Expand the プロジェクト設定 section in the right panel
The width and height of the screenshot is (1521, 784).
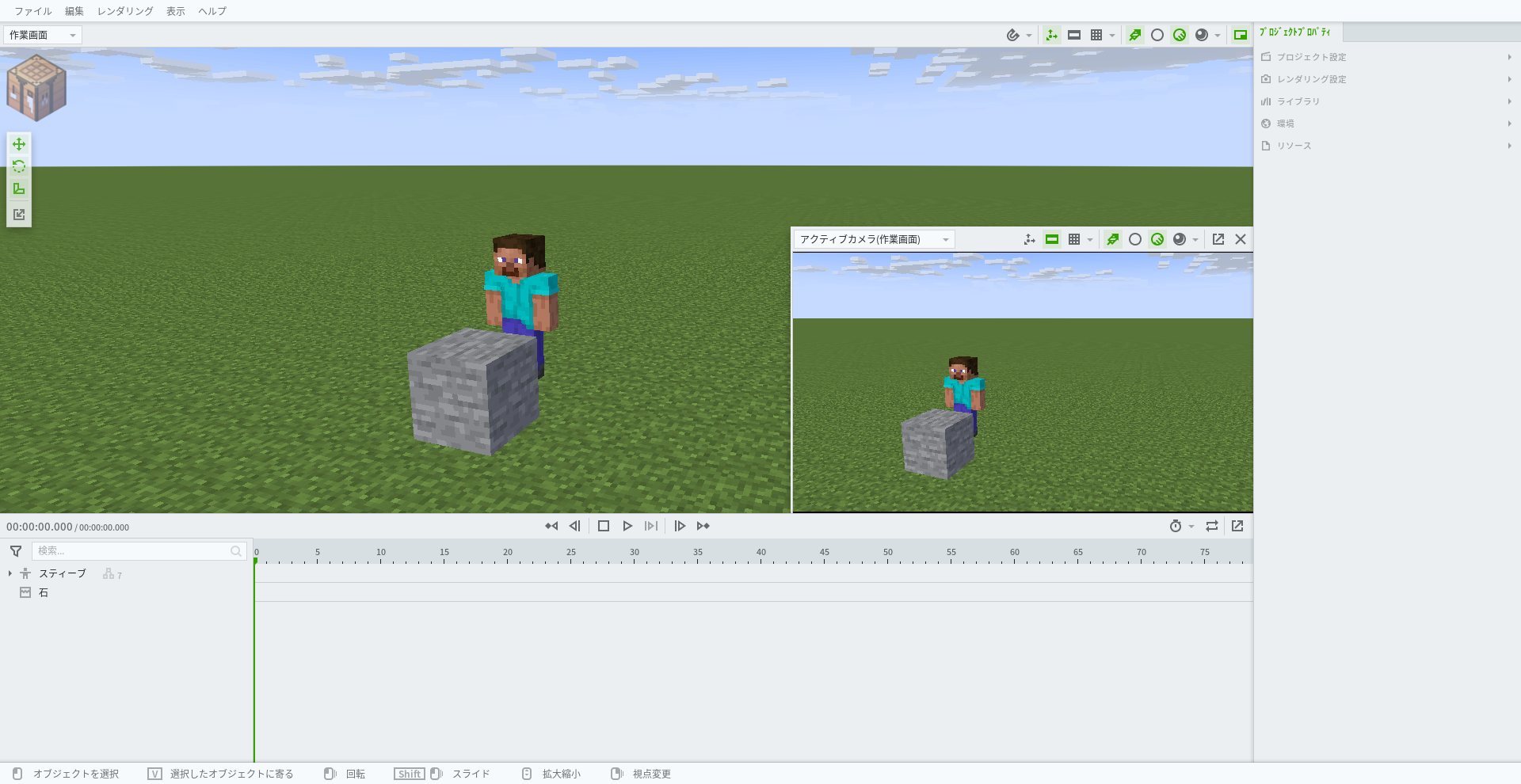click(1311, 57)
